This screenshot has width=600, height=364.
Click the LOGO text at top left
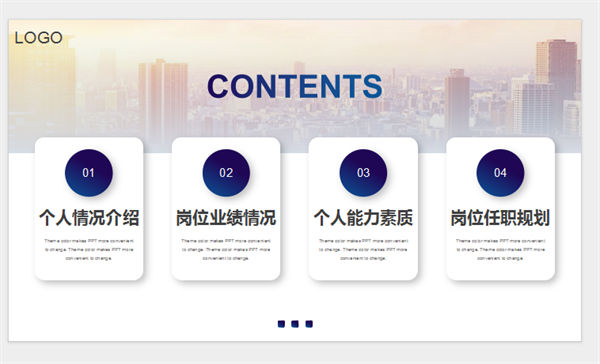(x=38, y=38)
